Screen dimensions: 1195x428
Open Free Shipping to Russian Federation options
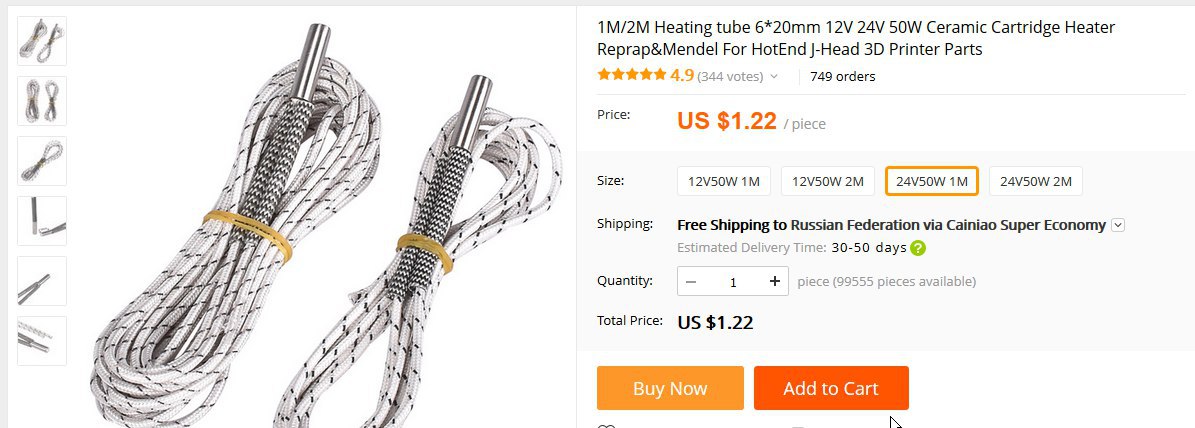click(x=891, y=225)
